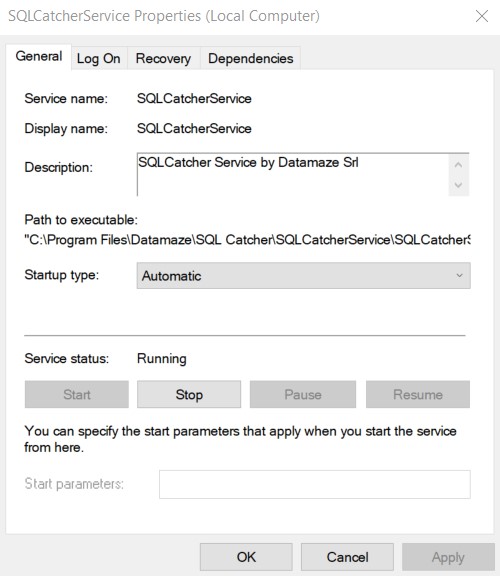
Task: Click the Start parameters label
Action: 74,484
